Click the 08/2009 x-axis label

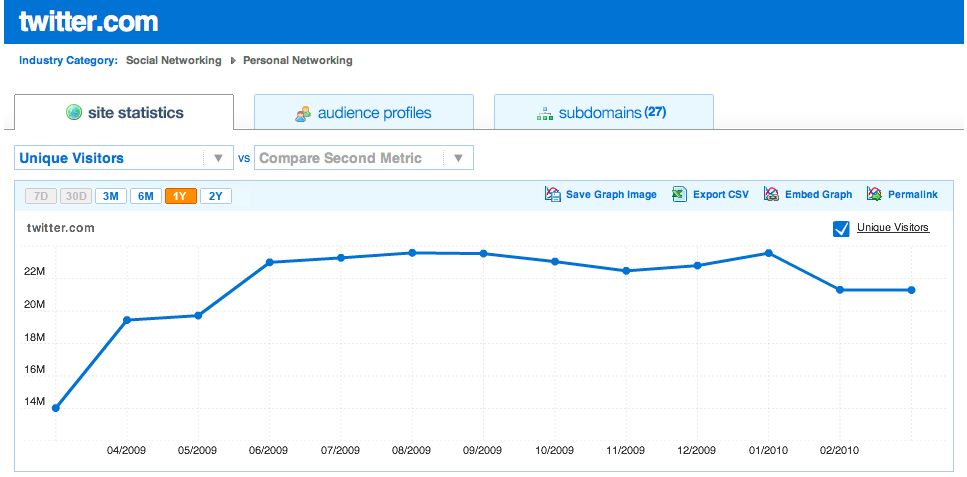coord(412,450)
